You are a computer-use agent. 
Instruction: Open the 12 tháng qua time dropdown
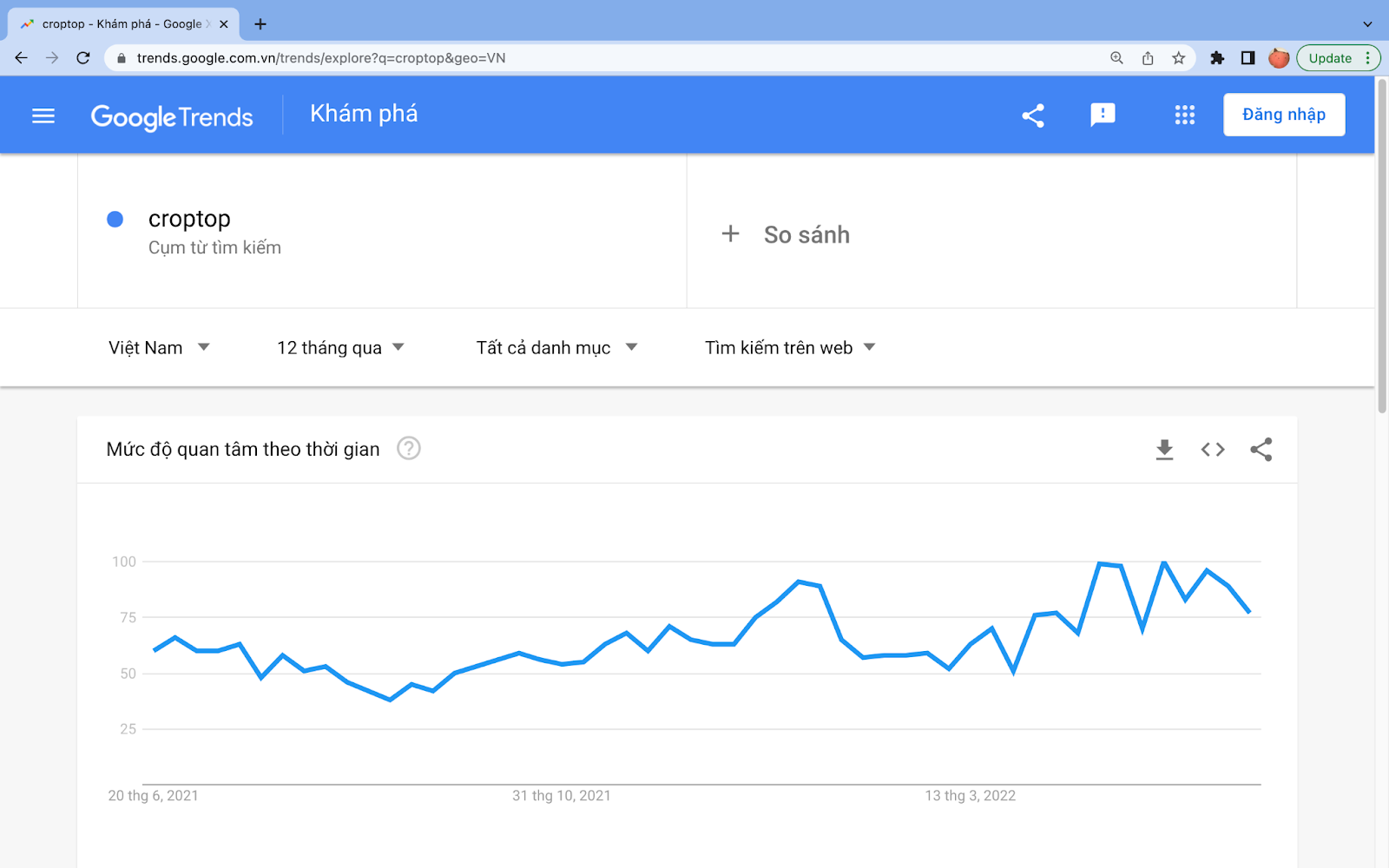pyautogui.click(x=340, y=347)
